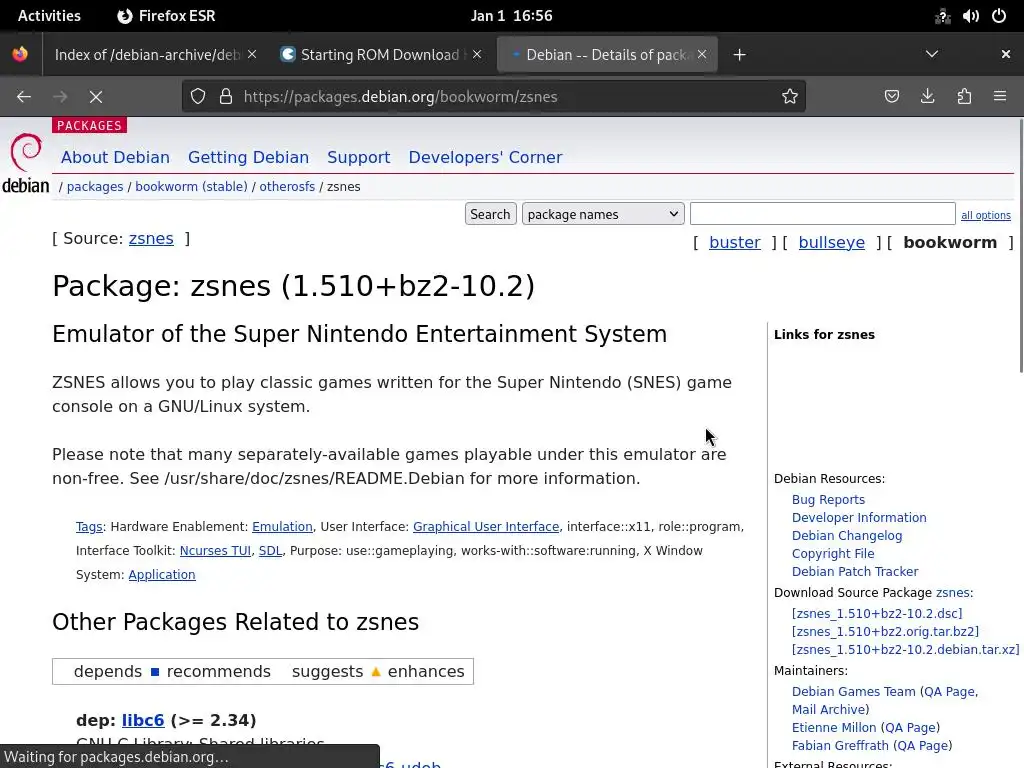Screen dimensions: 1024x768
Task: Select the Debian Details of package tab
Action: pos(606,55)
